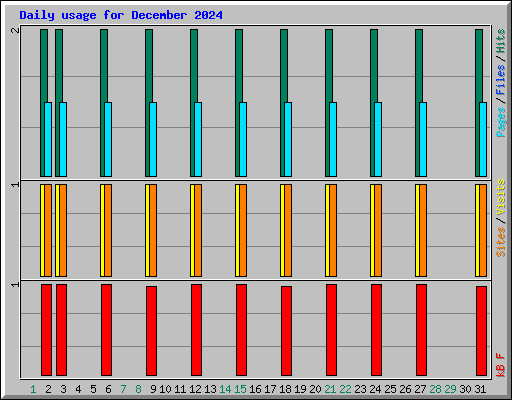Click the blue 'Files' legend label

(x=501, y=80)
